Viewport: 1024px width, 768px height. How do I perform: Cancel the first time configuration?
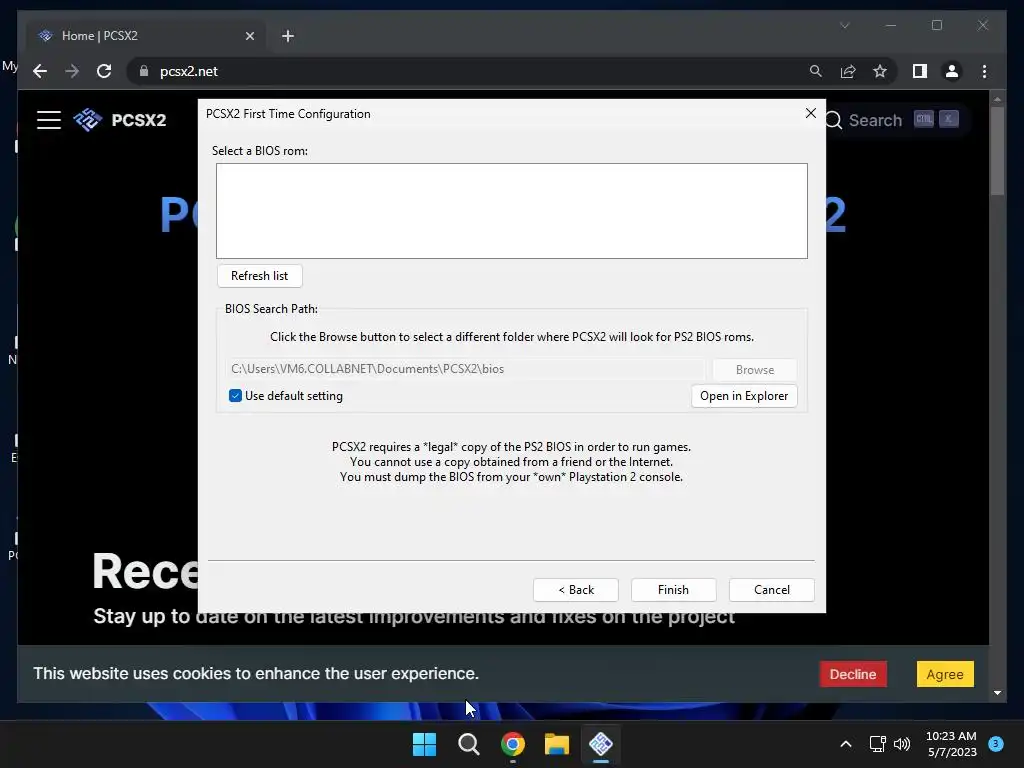click(771, 590)
